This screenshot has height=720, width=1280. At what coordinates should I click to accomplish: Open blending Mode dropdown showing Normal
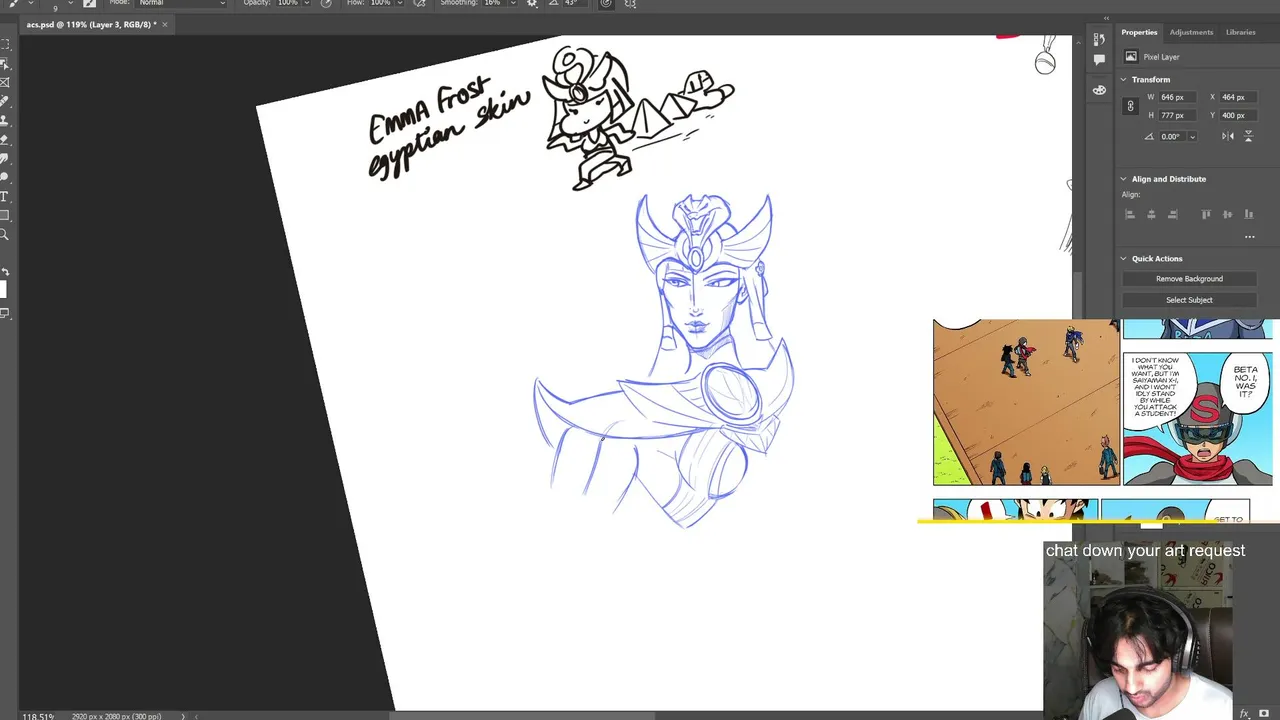182,4
